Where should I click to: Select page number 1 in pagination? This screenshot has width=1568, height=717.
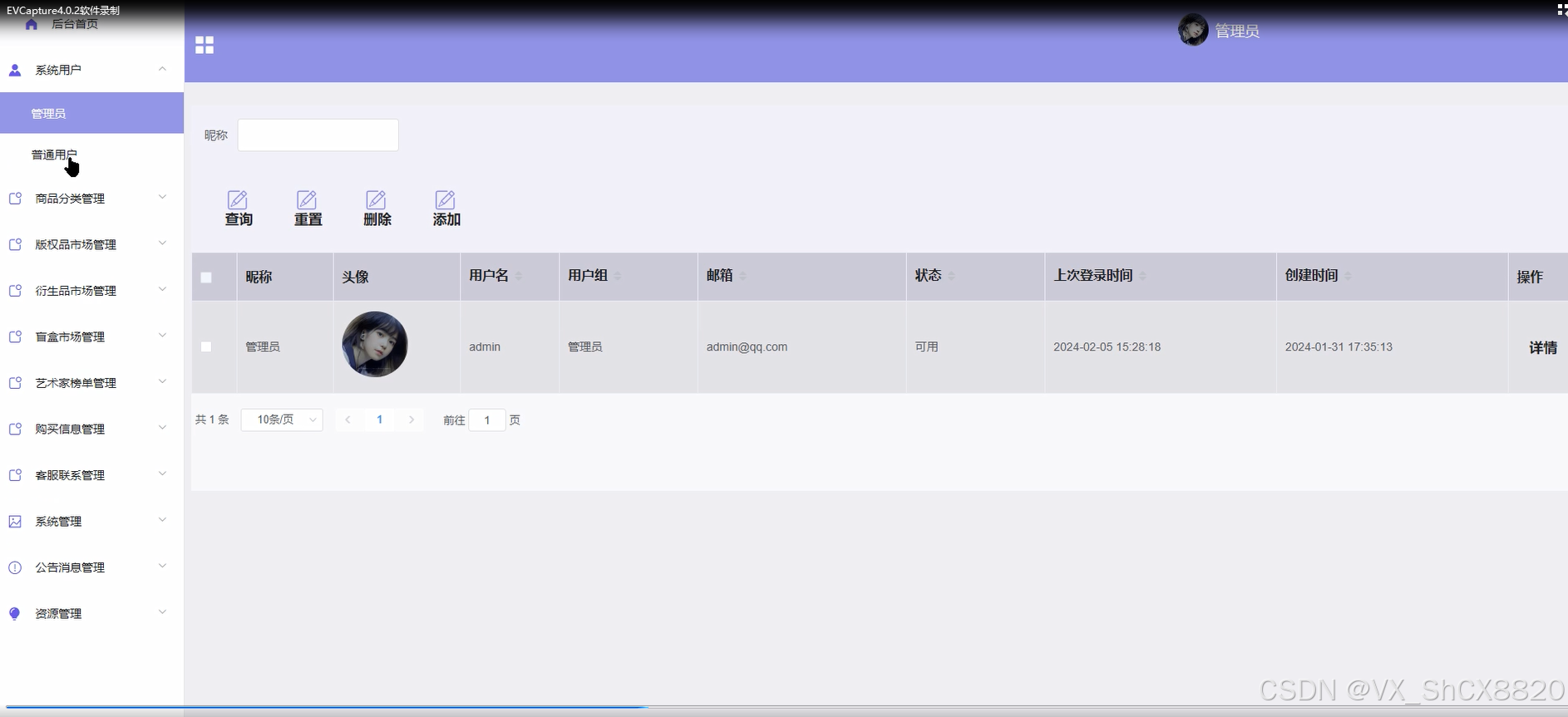pyautogui.click(x=380, y=420)
